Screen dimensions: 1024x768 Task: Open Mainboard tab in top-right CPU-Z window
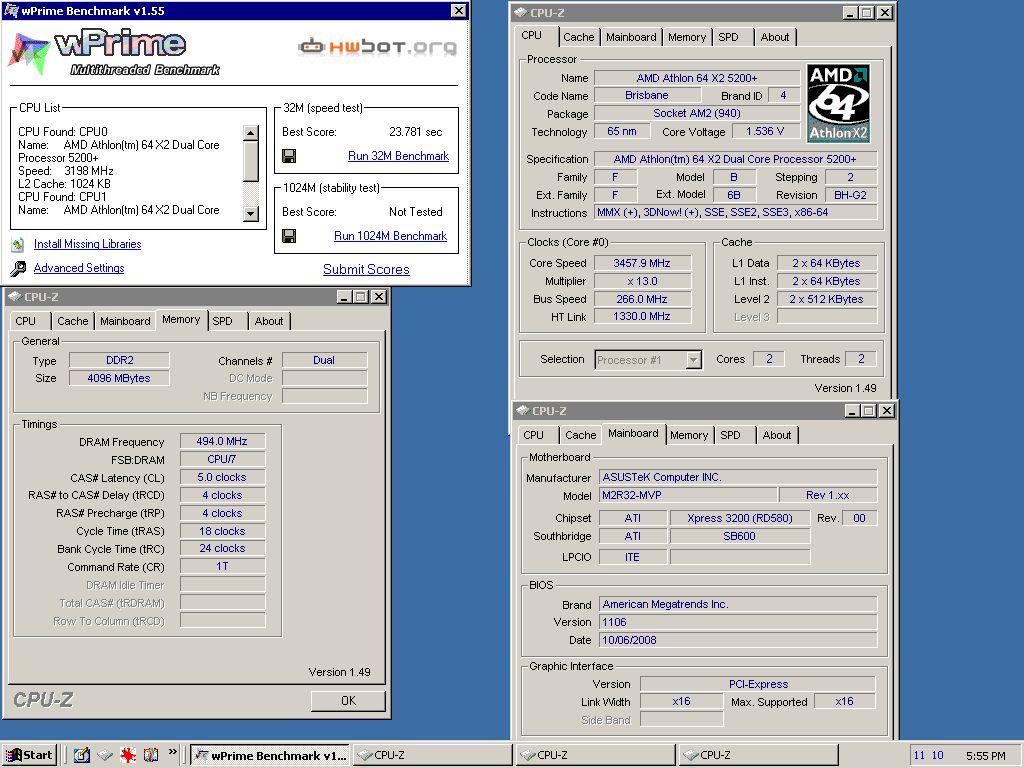coord(631,37)
